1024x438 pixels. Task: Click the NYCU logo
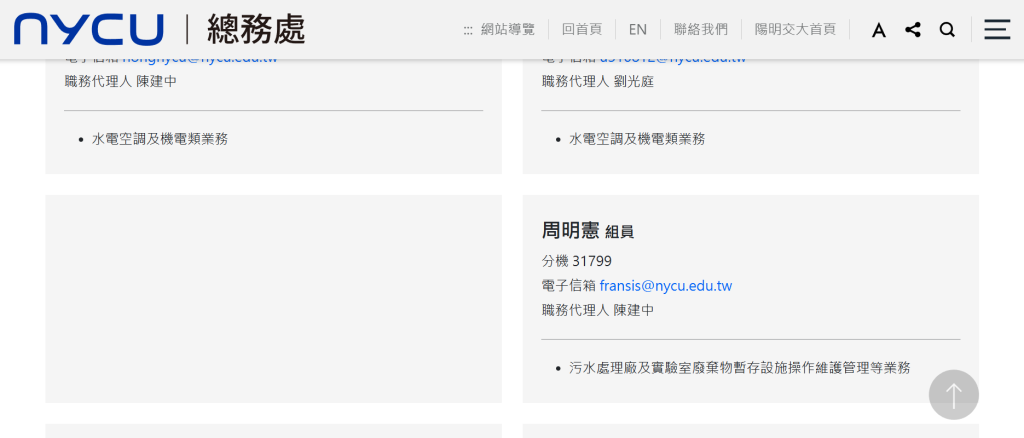[88, 29]
